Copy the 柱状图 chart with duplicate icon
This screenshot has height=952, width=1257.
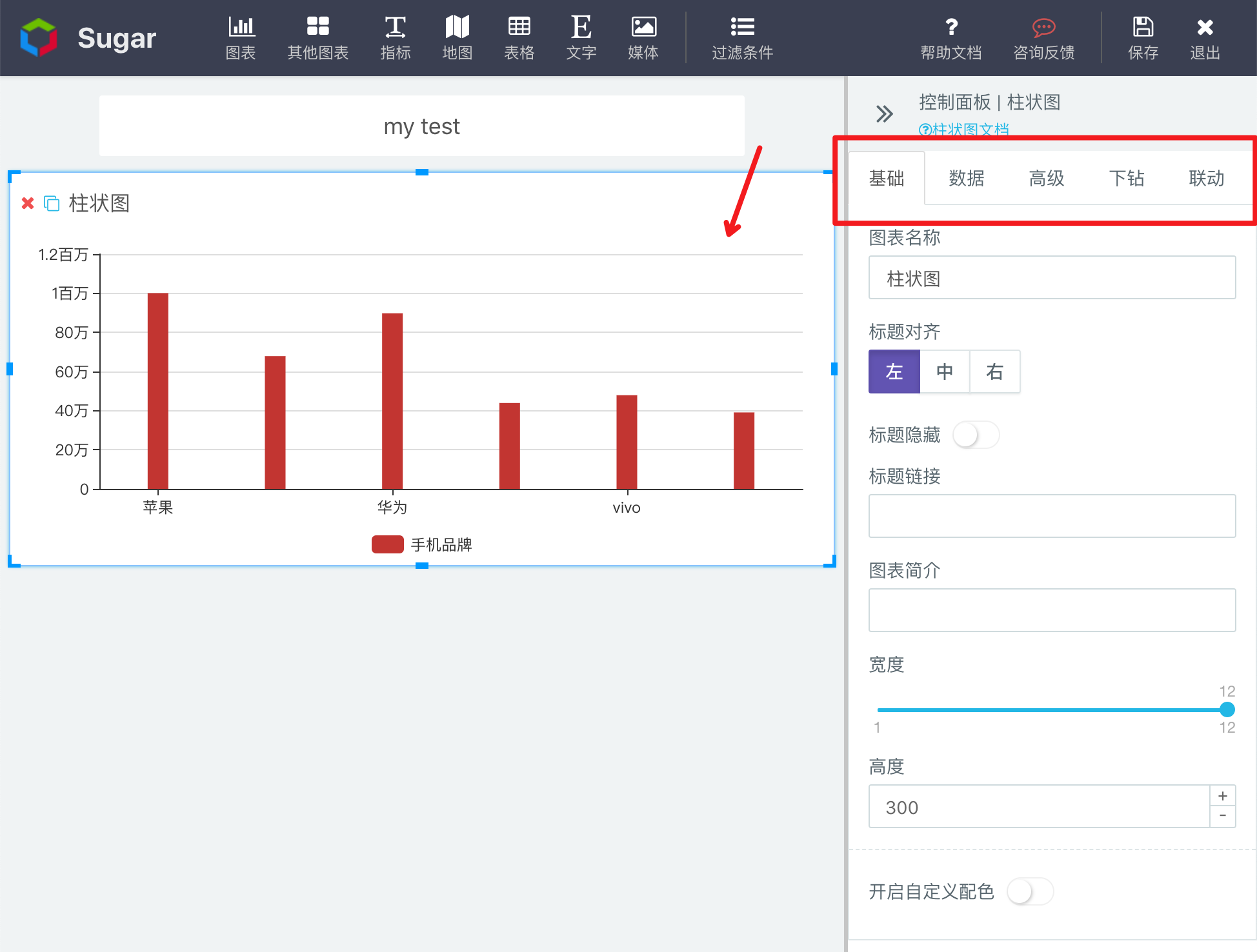tap(52, 203)
